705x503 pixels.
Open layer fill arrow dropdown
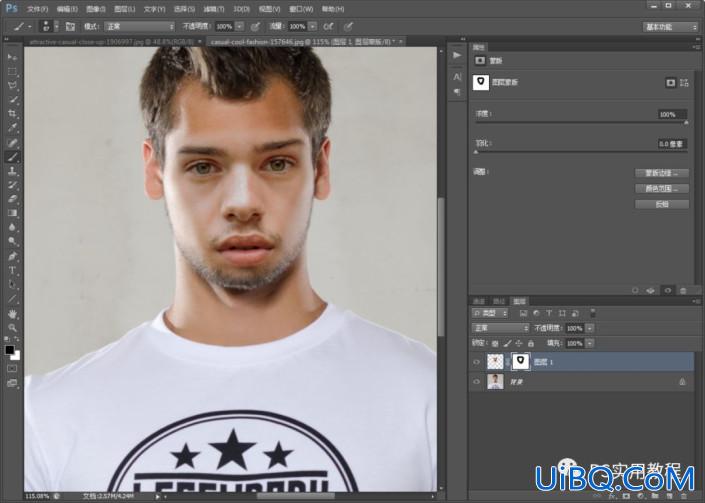(x=590, y=343)
